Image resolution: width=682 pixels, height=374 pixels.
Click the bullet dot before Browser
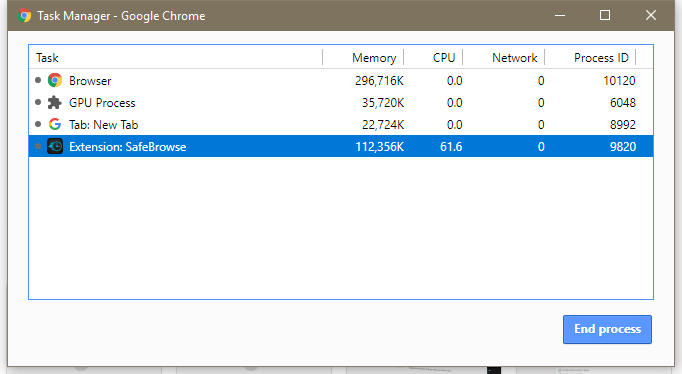pos(38,80)
